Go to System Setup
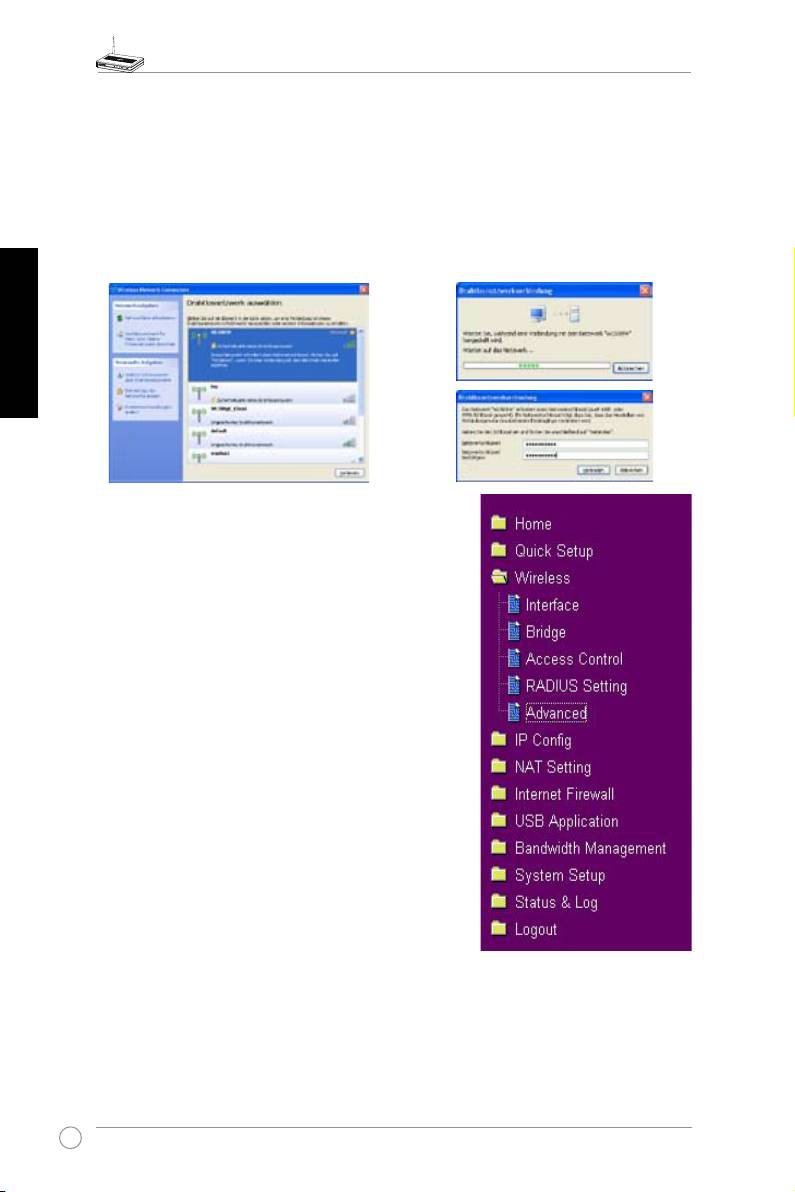 [559, 875]
